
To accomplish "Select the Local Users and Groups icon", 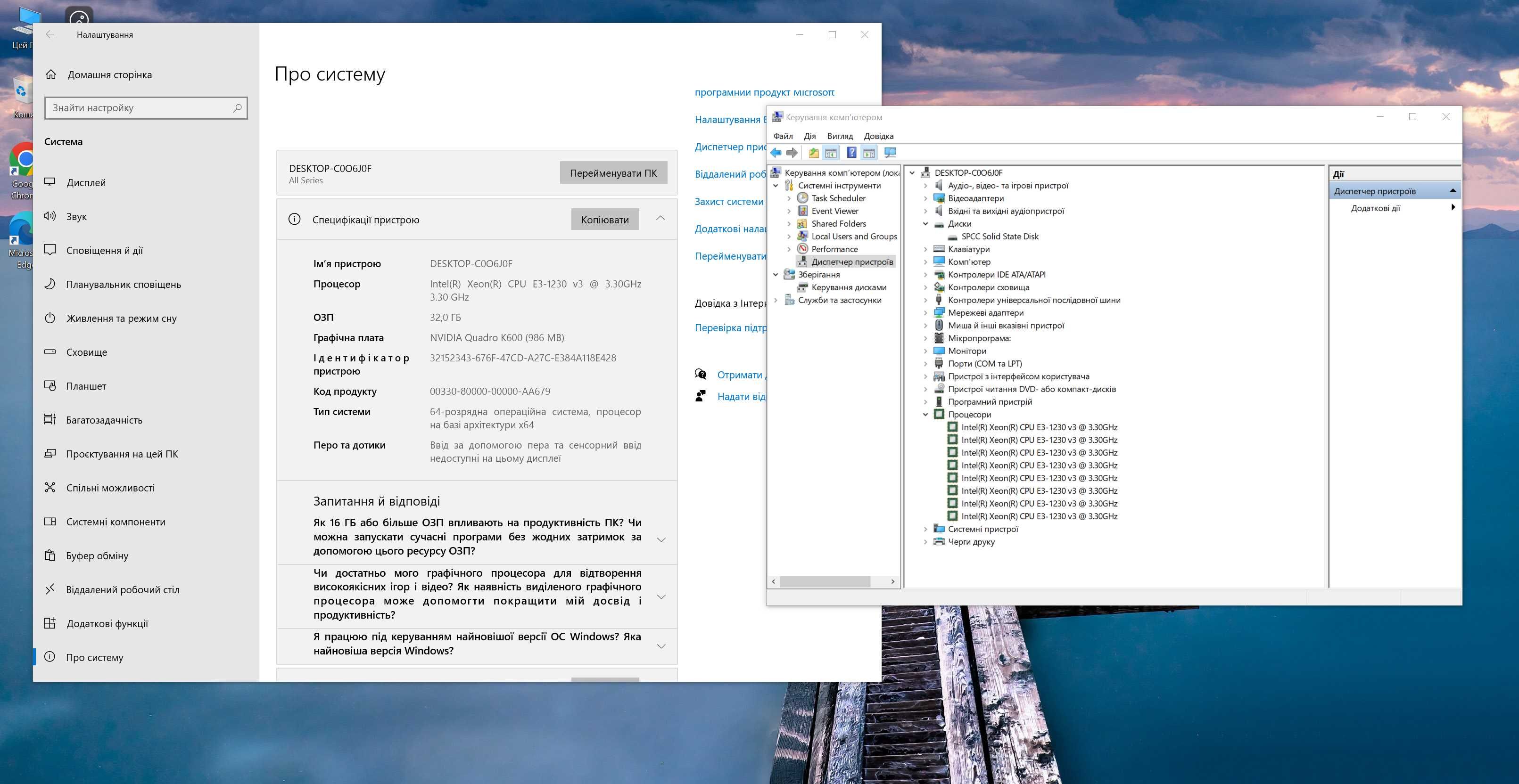I will click(x=802, y=237).
